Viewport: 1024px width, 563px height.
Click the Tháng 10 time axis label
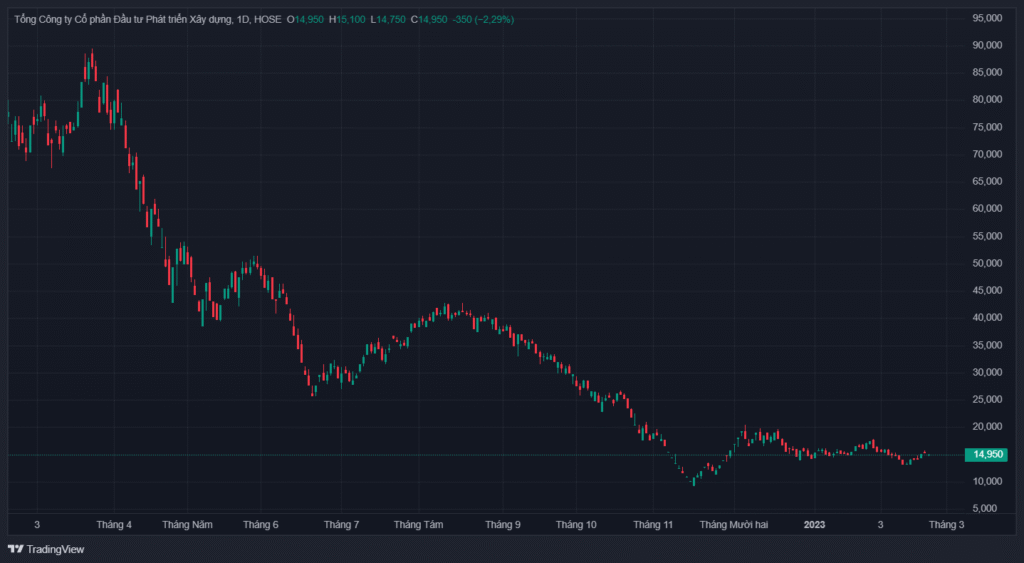576,524
